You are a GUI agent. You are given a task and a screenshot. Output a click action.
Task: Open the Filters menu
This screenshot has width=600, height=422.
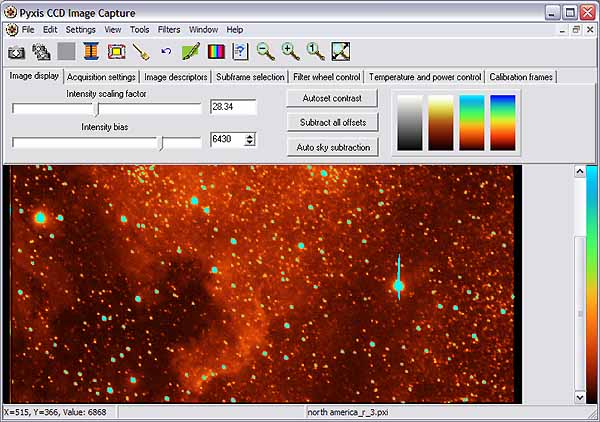click(x=169, y=30)
